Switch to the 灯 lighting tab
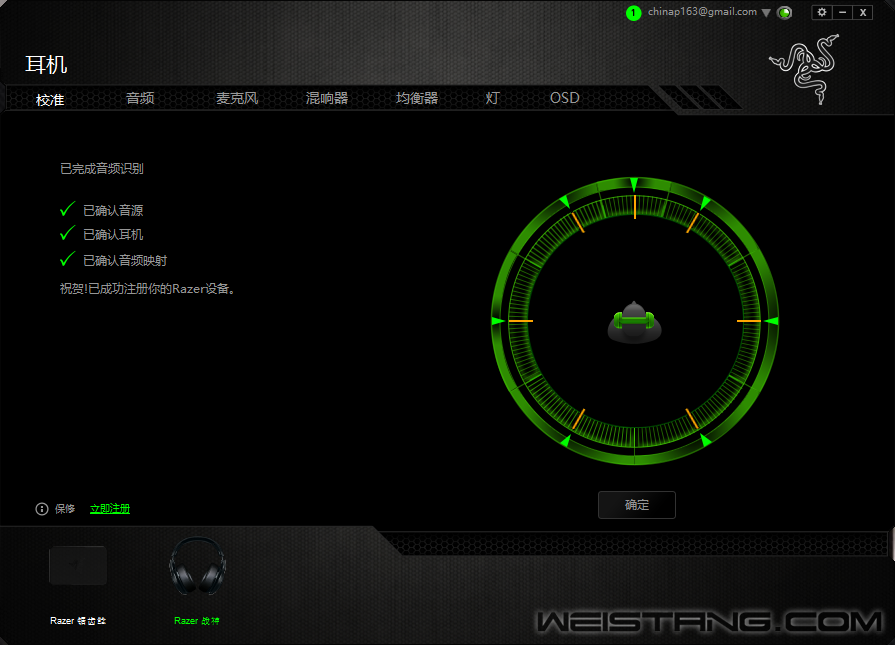The width and height of the screenshot is (895, 645). pyautogui.click(x=493, y=98)
